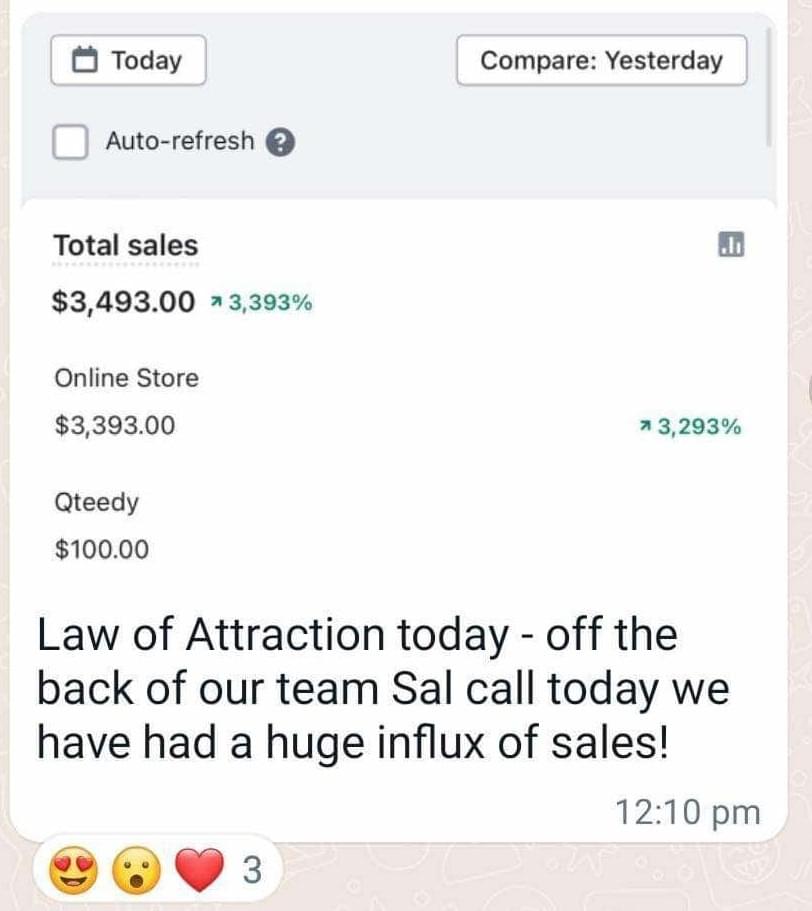Click the 3,293% Online Store change indicator
Viewport: 812px width, 911px height.
pyautogui.click(x=691, y=427)
